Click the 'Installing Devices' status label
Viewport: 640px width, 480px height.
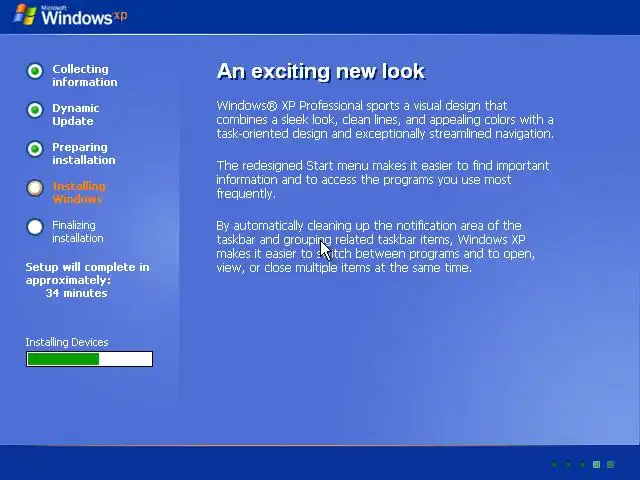pyautogui.click(x=67, y=342)
